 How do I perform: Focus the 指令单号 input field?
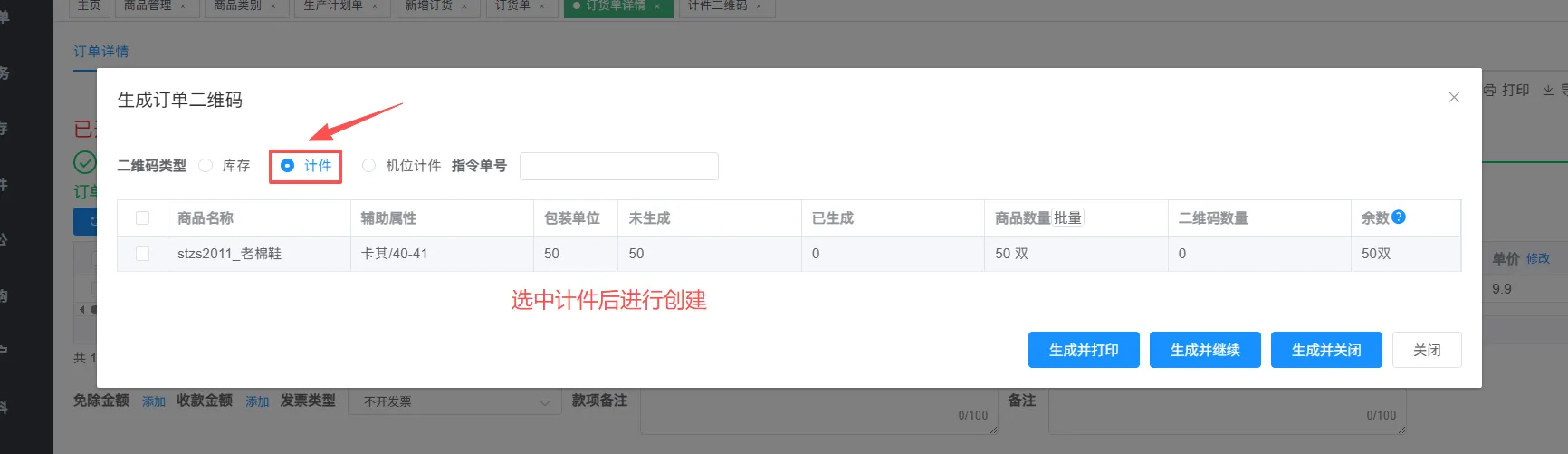pos(618,166)
